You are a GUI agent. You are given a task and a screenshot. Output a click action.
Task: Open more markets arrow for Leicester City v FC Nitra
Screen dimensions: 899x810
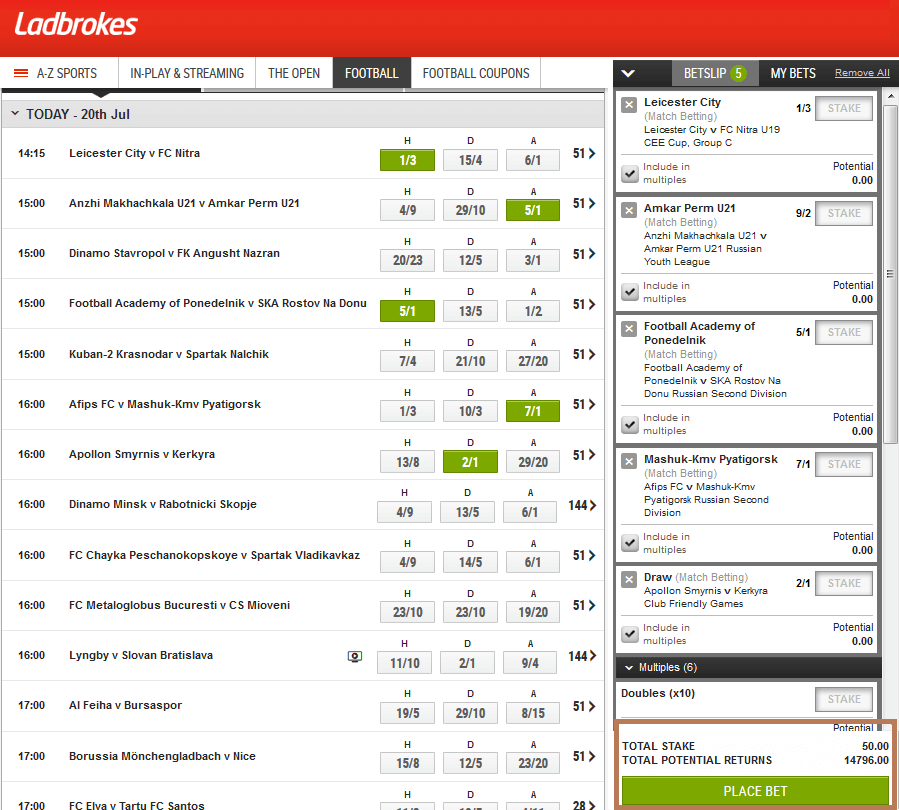tap(592, 154)
